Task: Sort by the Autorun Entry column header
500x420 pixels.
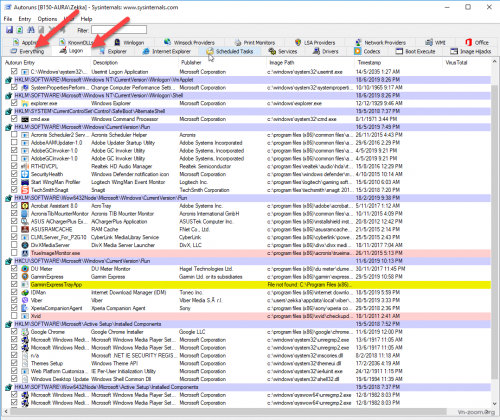Action: click(46, 63)
